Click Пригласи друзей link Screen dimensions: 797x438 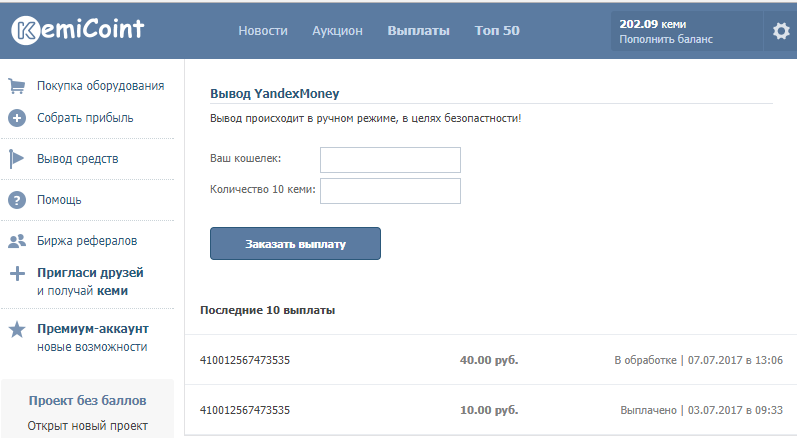coord(90,273)
